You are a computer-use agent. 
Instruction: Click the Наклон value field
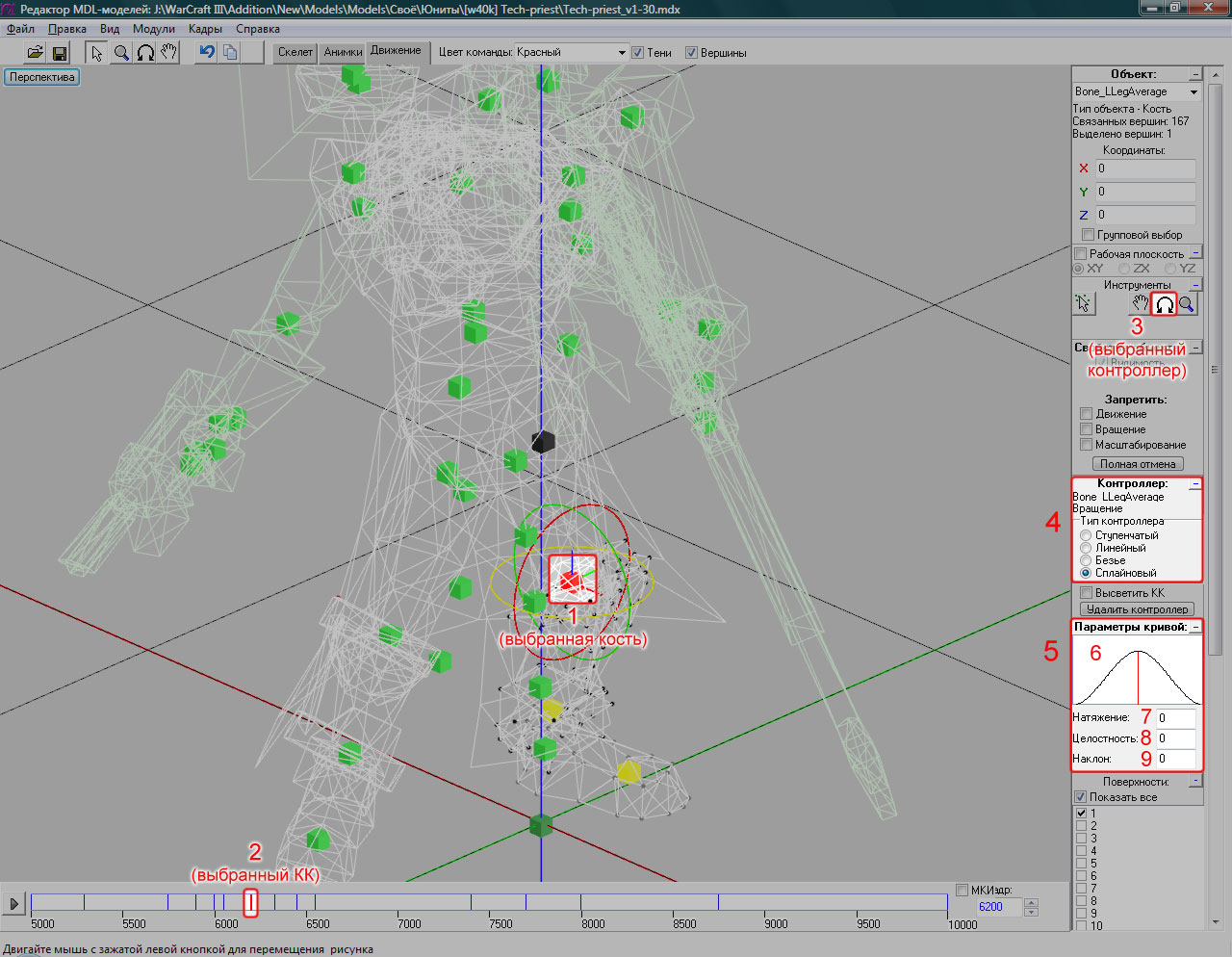[1175, 759]
